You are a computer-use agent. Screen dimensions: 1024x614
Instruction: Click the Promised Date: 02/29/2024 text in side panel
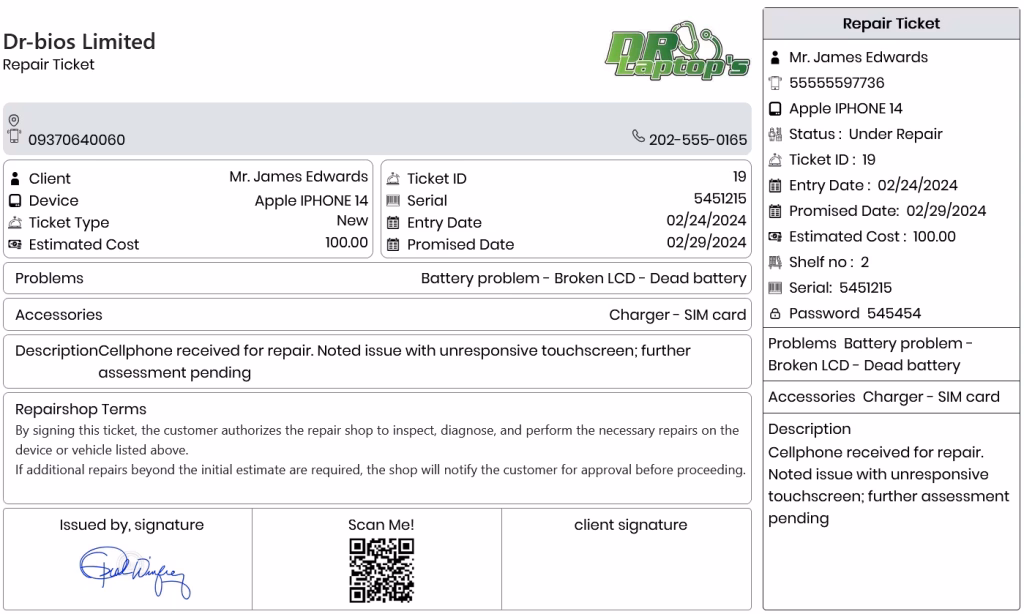[888, 211]
